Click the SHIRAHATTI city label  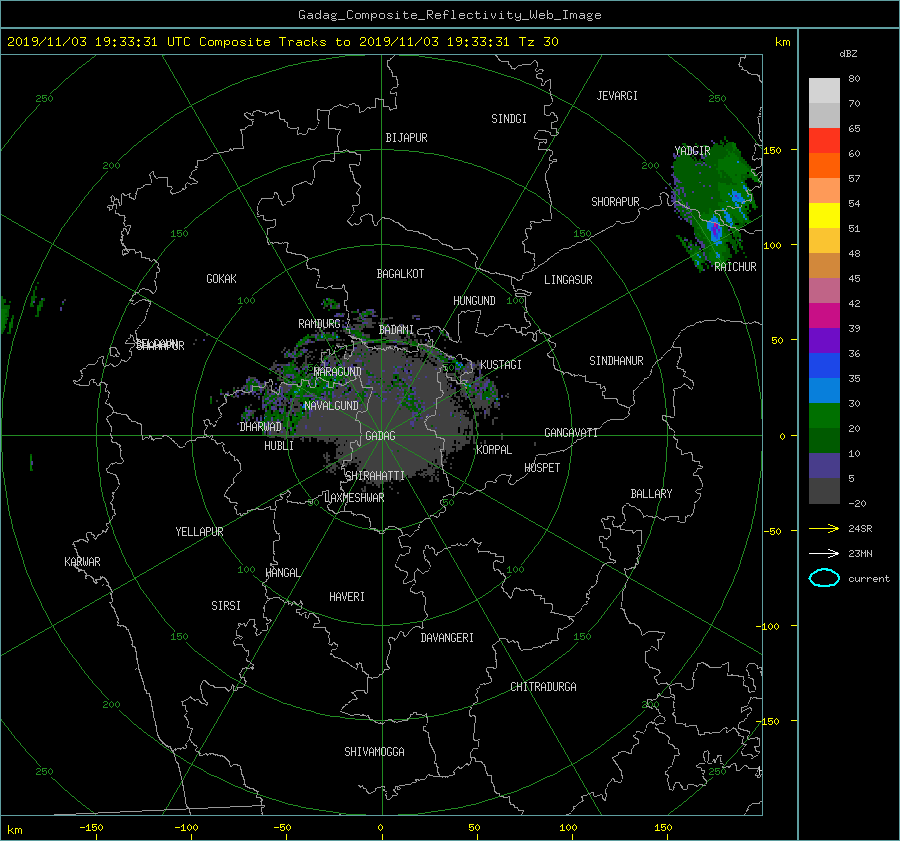coord(375,476)
